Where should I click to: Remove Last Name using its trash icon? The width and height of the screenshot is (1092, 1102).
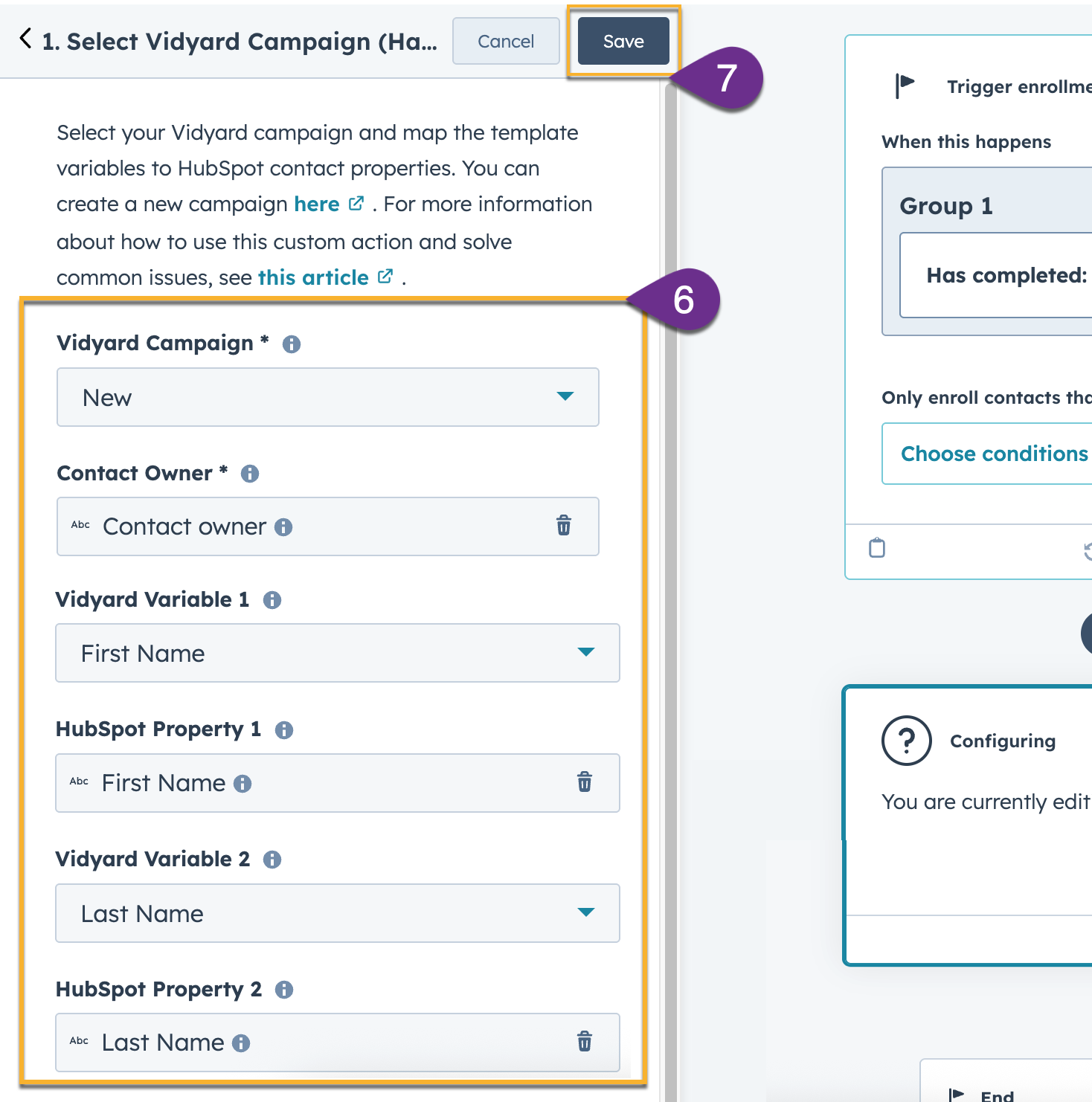[x=585, y=1042]
